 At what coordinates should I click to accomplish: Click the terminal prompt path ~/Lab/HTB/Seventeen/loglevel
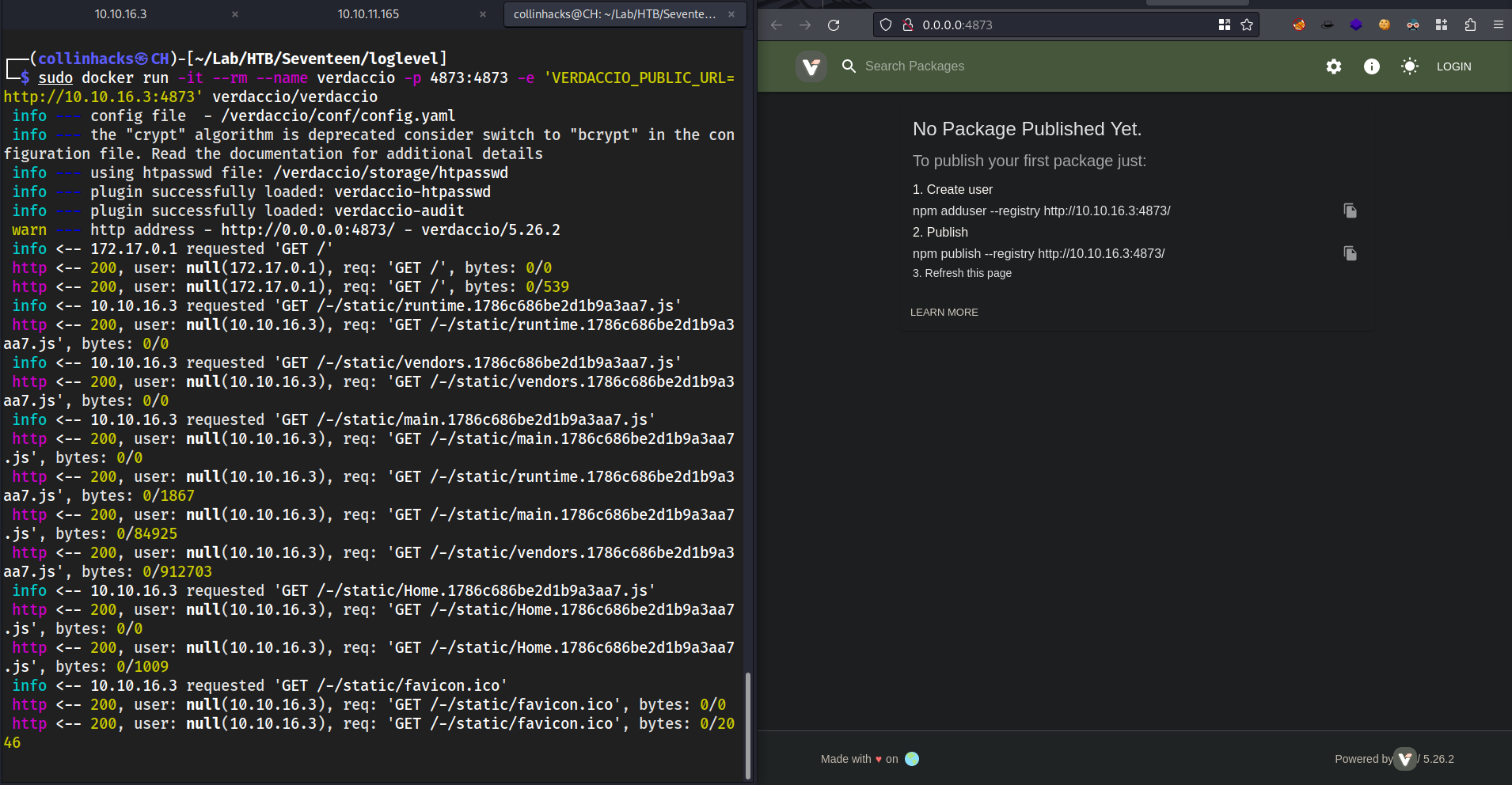point(316,59)
